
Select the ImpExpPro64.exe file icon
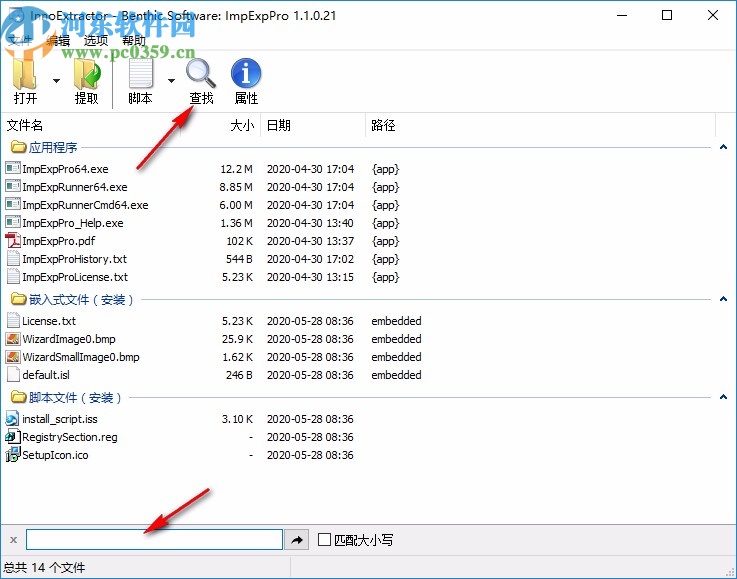tap(13, 168)
